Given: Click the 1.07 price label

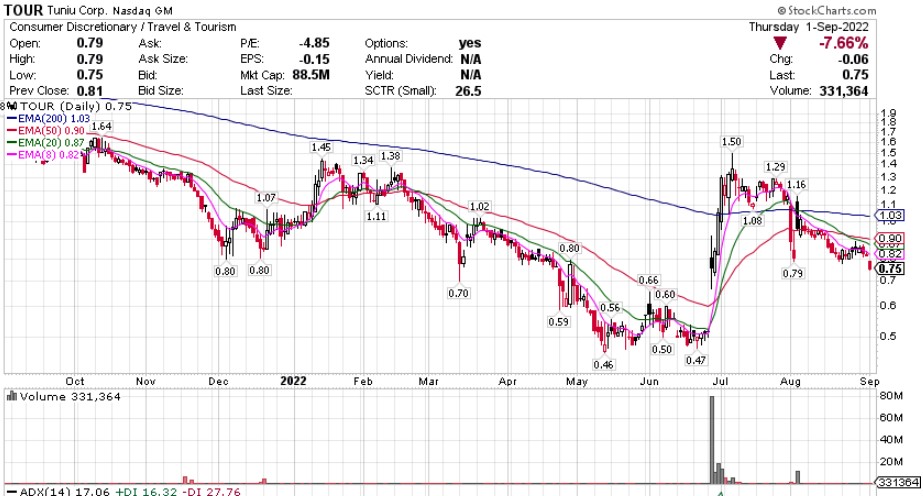Looking at the screenshot, I should [x=266, y=198].
